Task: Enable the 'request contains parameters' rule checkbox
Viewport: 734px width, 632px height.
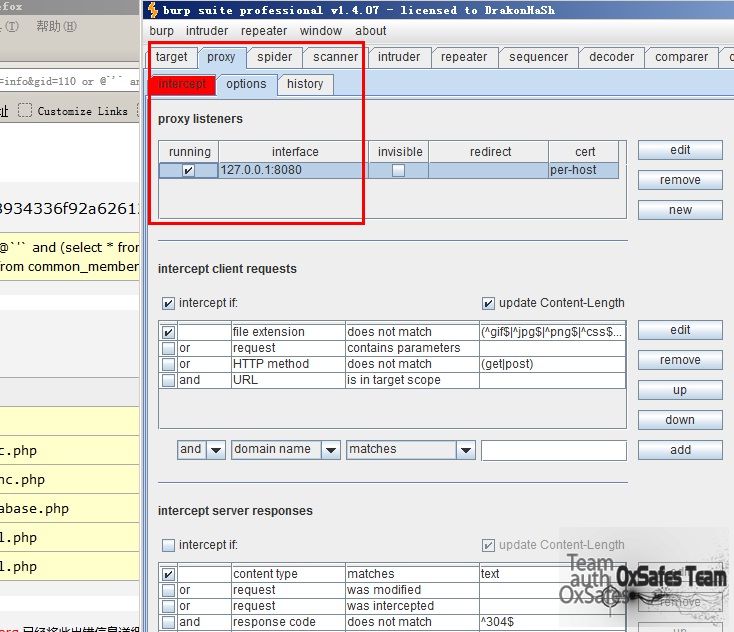Action: [x=168, y=348]
